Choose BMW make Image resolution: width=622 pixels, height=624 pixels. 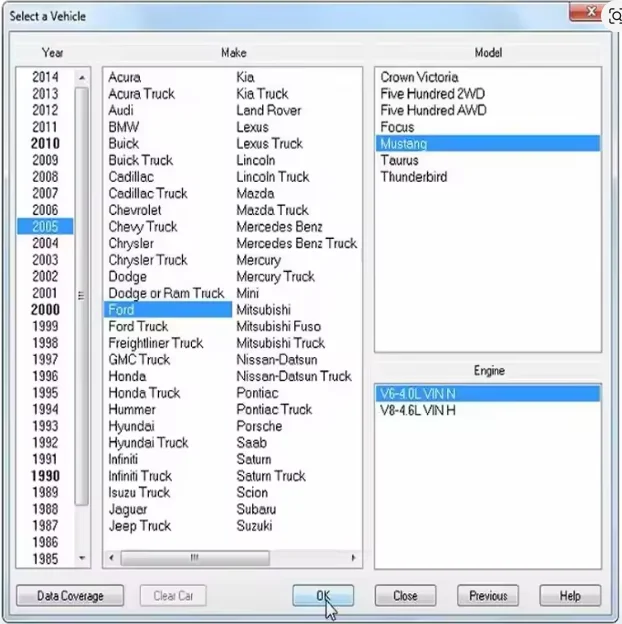[x=124, y=127]
